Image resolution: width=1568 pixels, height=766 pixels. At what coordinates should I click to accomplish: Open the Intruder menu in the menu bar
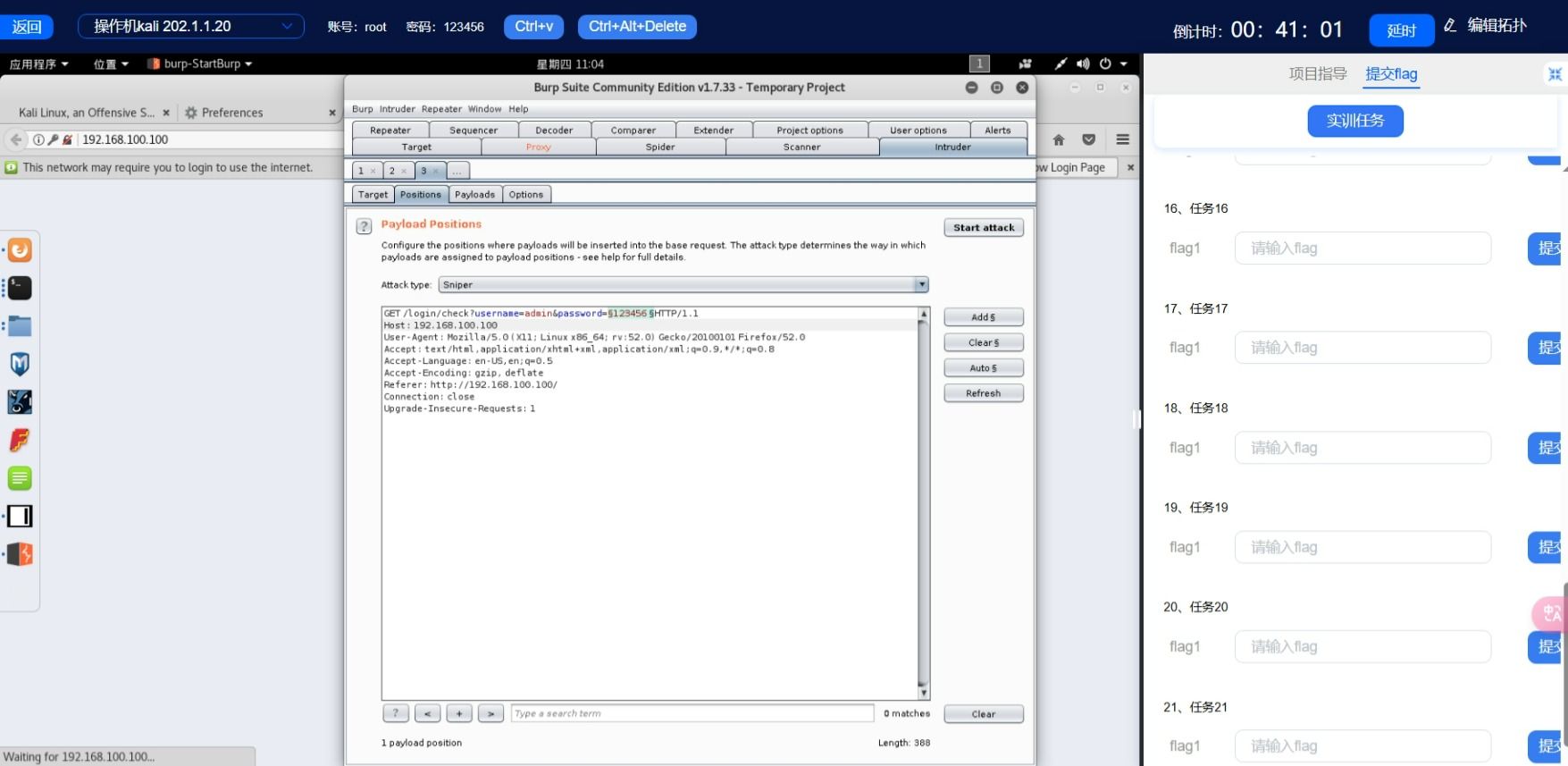397,109
